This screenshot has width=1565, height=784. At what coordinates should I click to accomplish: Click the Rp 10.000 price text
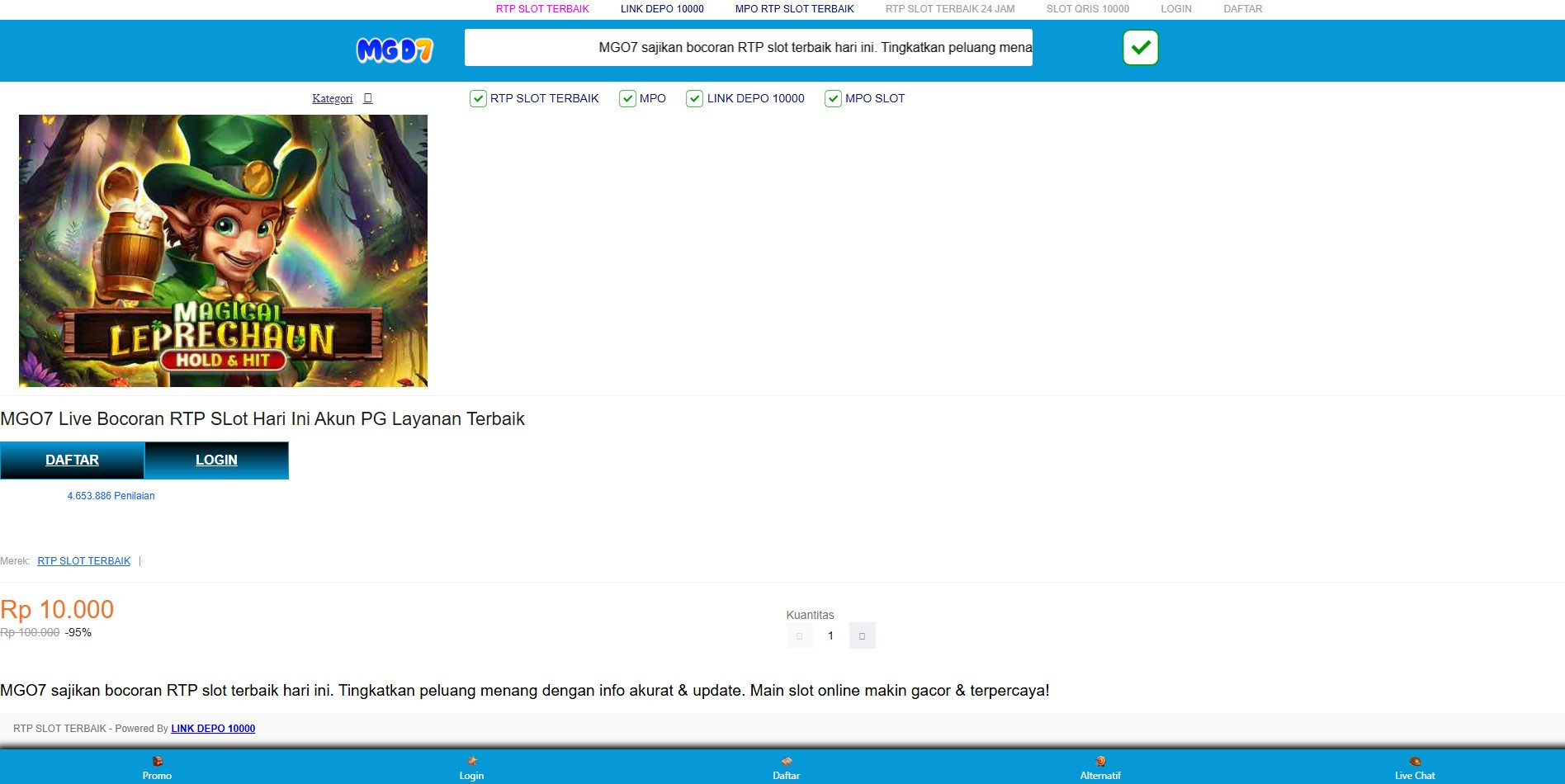pyautogui.click(x=57, y=610)
